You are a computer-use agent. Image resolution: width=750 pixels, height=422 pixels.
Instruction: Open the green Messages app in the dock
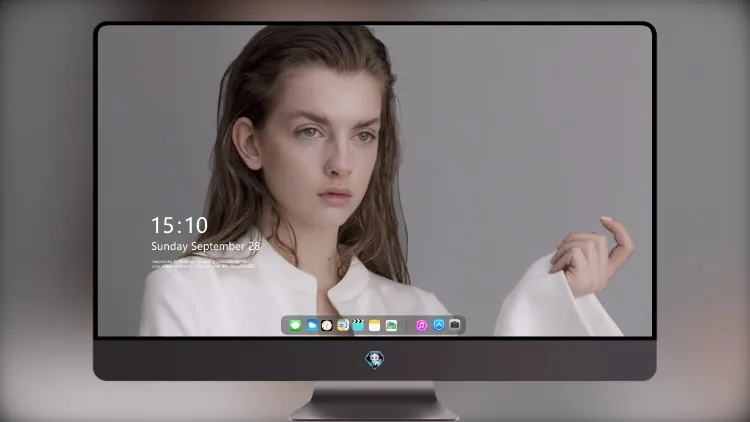click(295, 325)
